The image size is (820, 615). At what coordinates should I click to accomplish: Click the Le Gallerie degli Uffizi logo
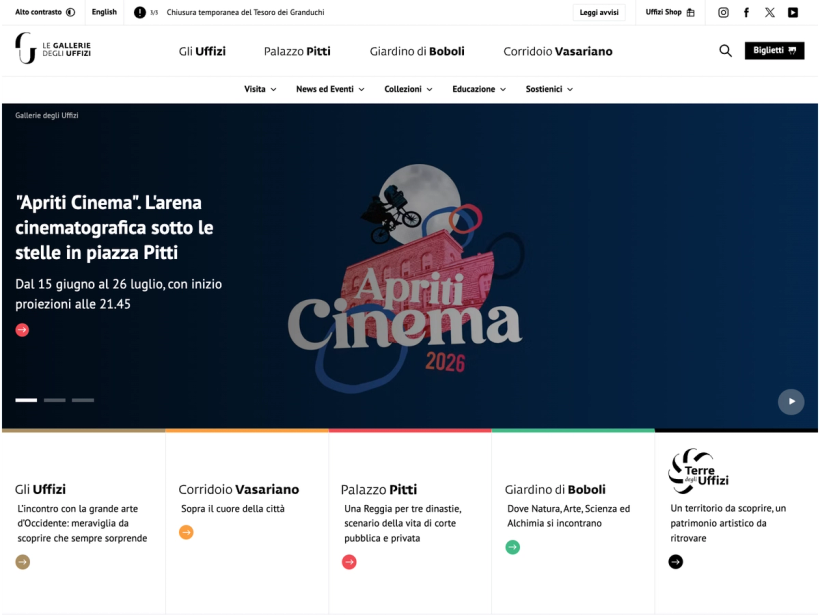53,49
